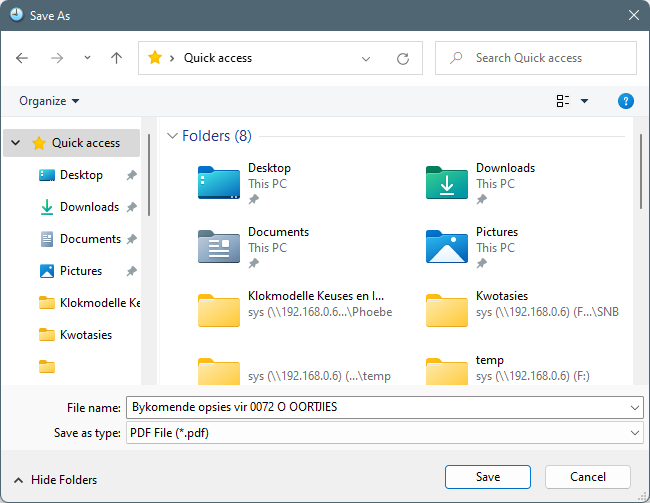650x503 pixels.
Task: Refresh the Quick access view
Action: point(403,58)
